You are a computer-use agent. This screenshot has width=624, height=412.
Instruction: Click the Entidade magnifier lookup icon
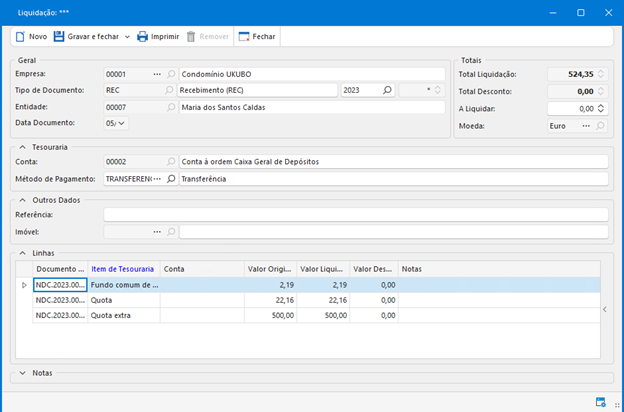[x=171, y=107]
